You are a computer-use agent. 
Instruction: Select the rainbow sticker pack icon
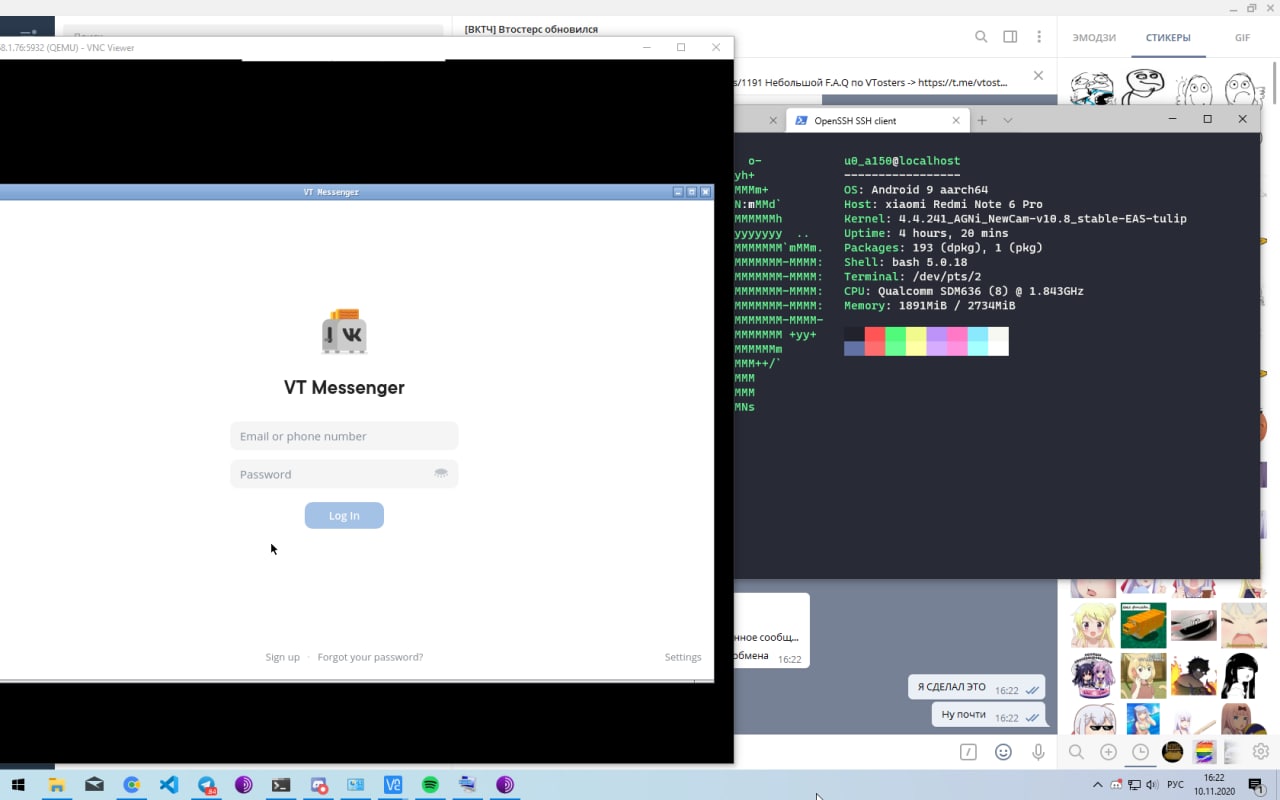[x=1205, y=751]
